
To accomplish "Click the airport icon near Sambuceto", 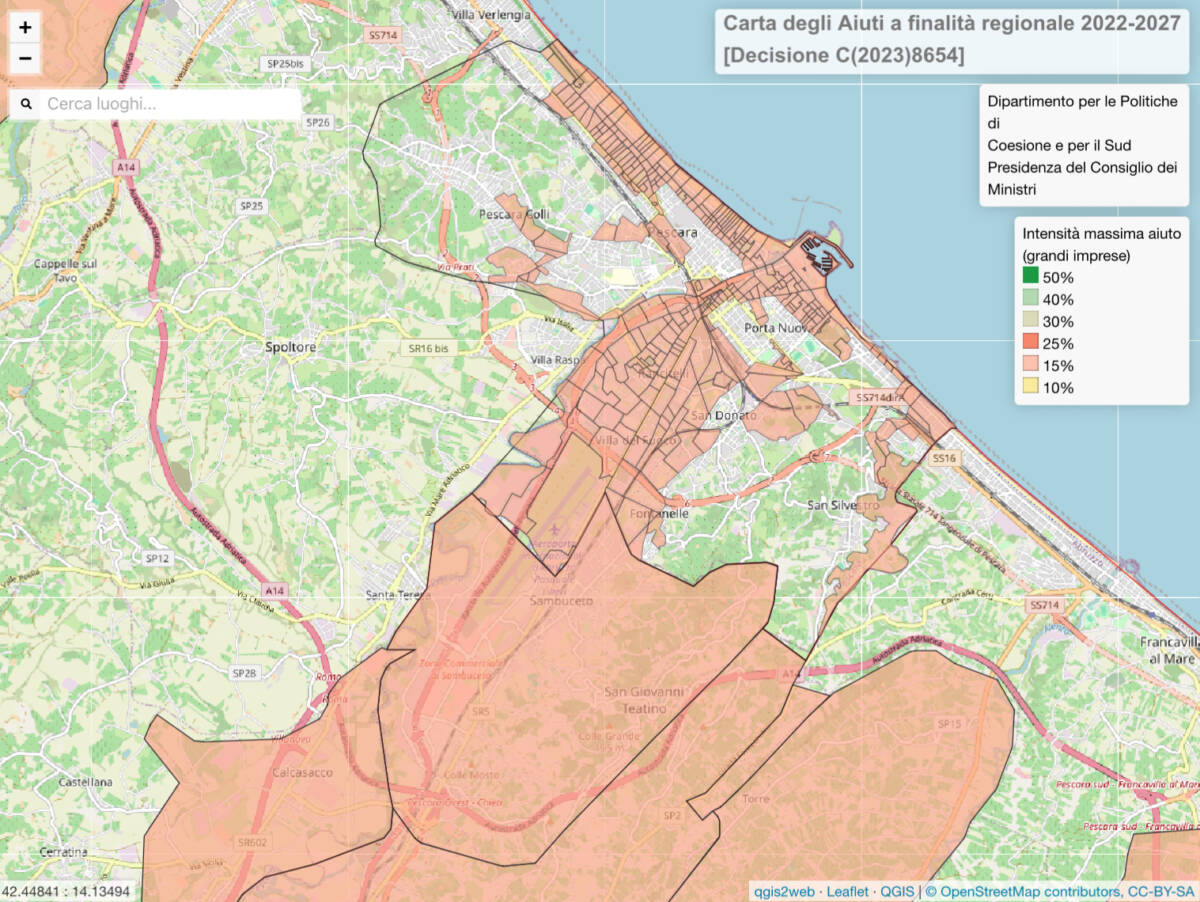I will [556, 527].
